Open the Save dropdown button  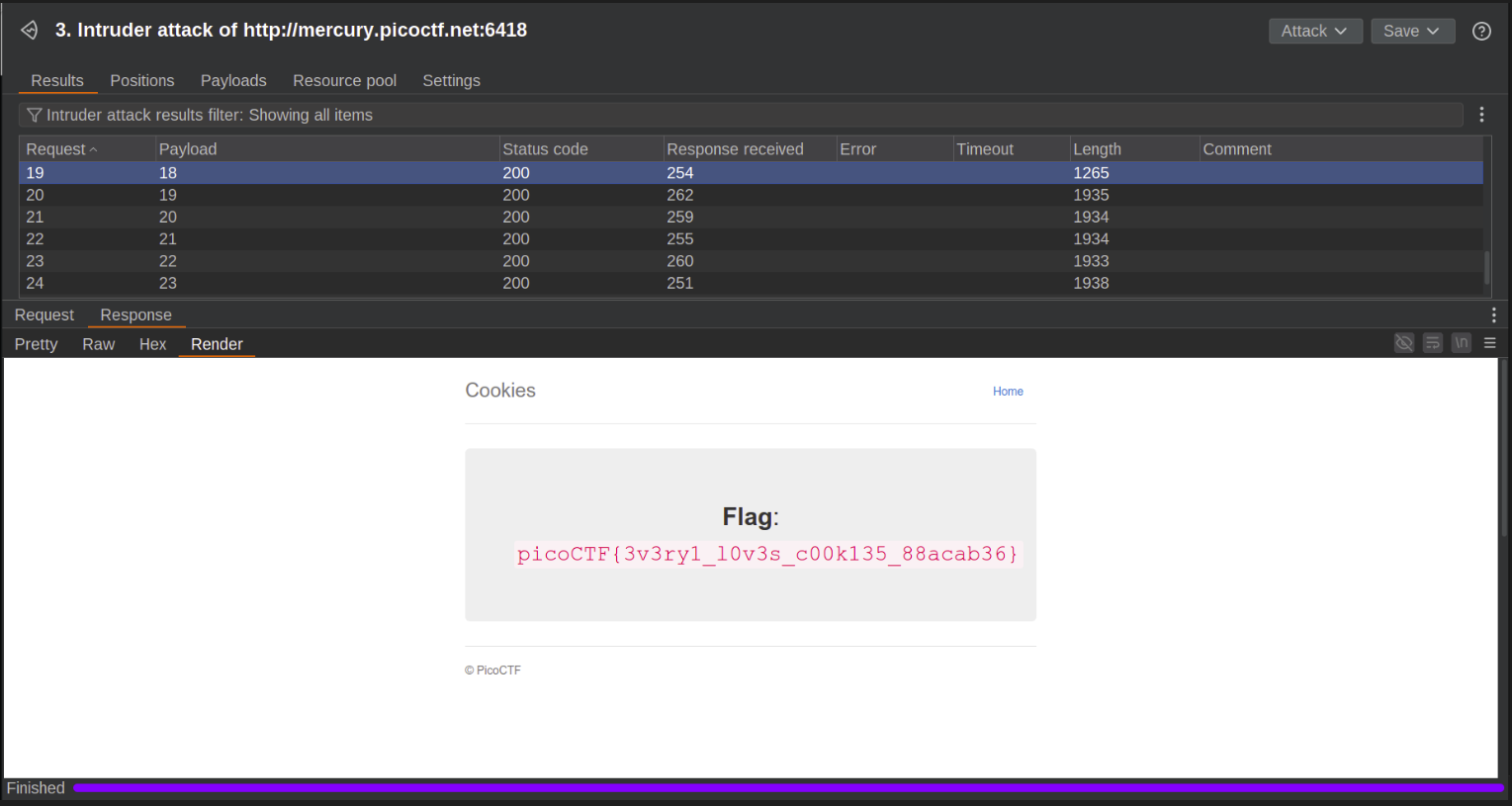point(1412,31)
